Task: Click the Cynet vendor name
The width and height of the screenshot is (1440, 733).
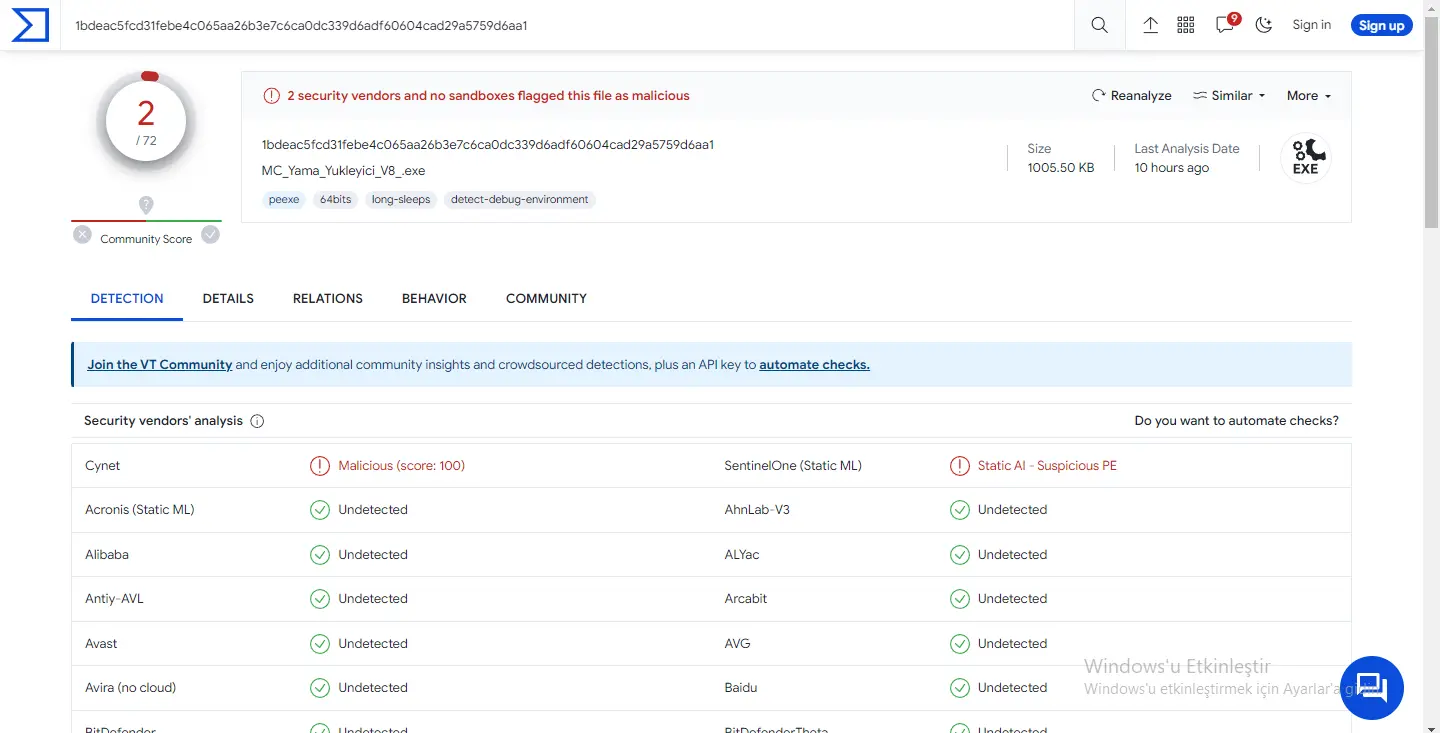Action: (103, 466)
